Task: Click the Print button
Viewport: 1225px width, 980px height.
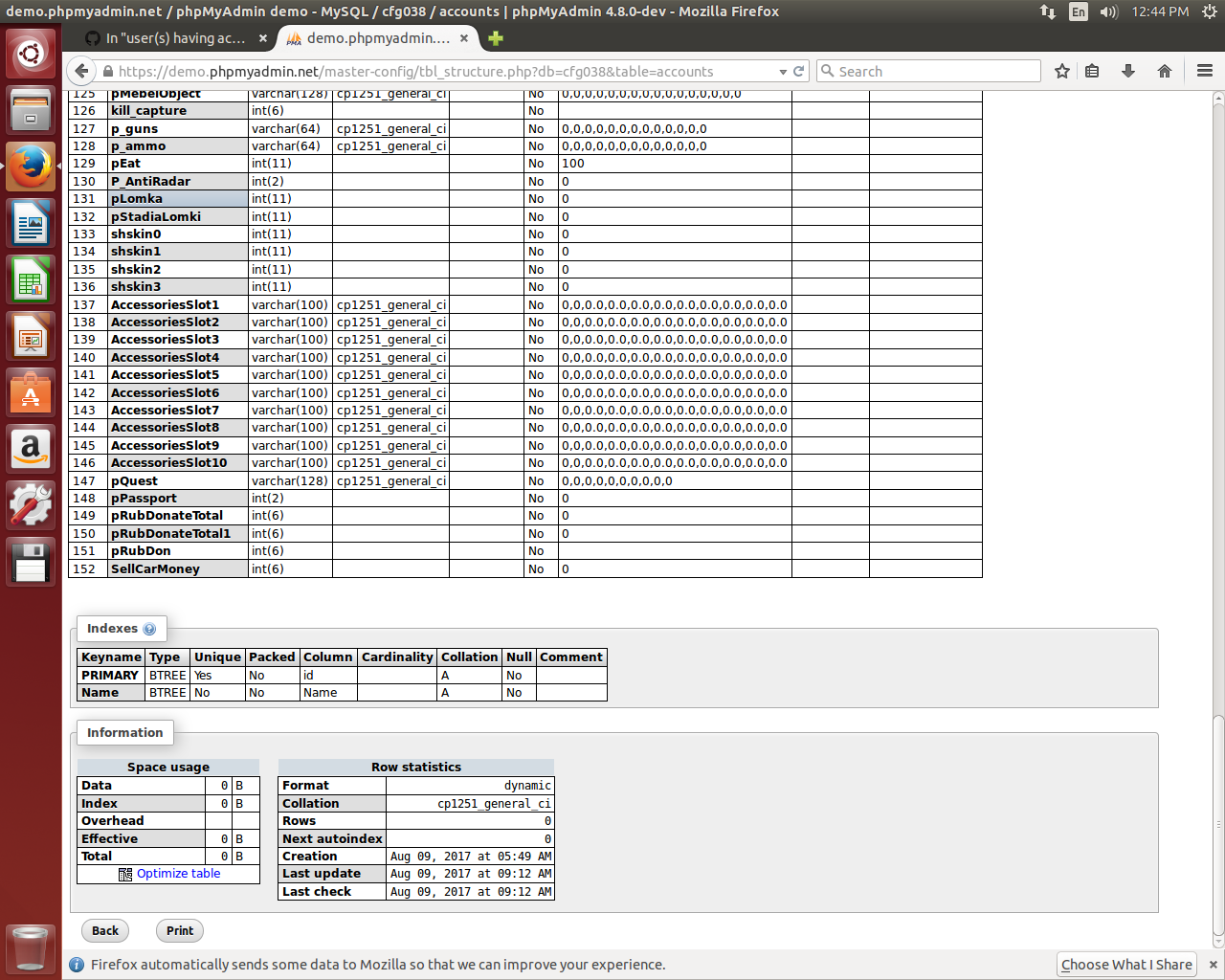Action: pyautogui.click(x=180, y=930)
